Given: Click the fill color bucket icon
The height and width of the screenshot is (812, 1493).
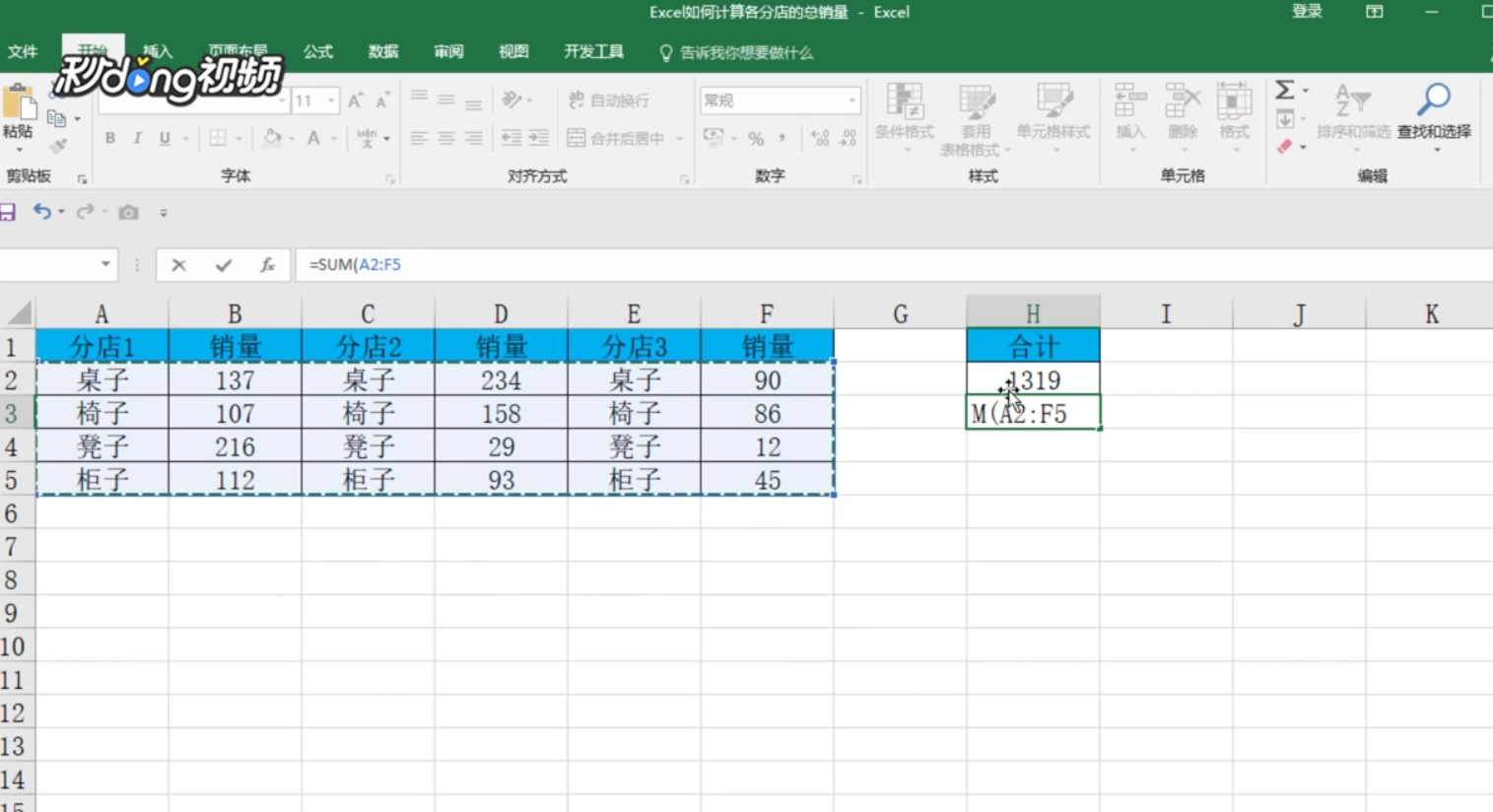Looking at the screenshot, I should [x=273, y=138].
